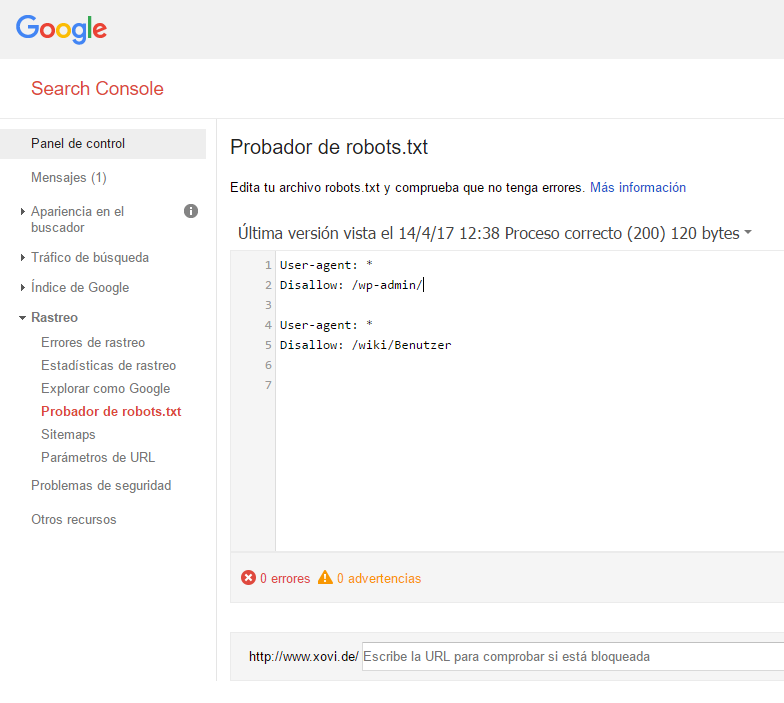Open Parámetros de URL
This screenshot has height=703, width=784.
pyautogui.click(x=98, y=458)
